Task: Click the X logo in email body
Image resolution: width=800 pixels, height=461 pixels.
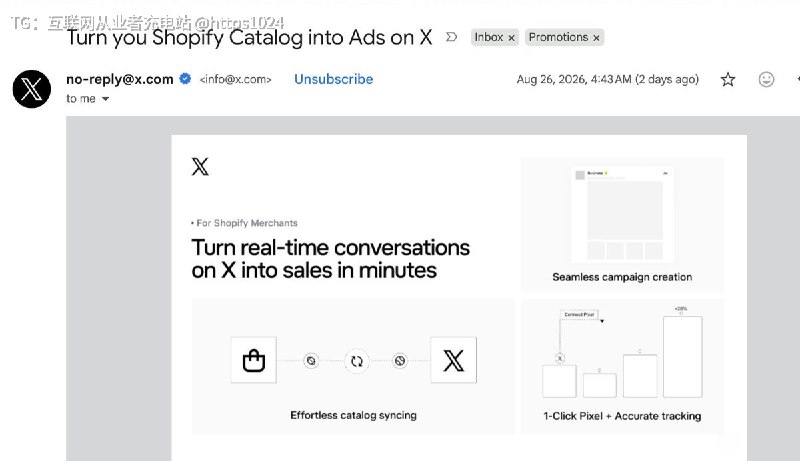Action: pos(200,167)
